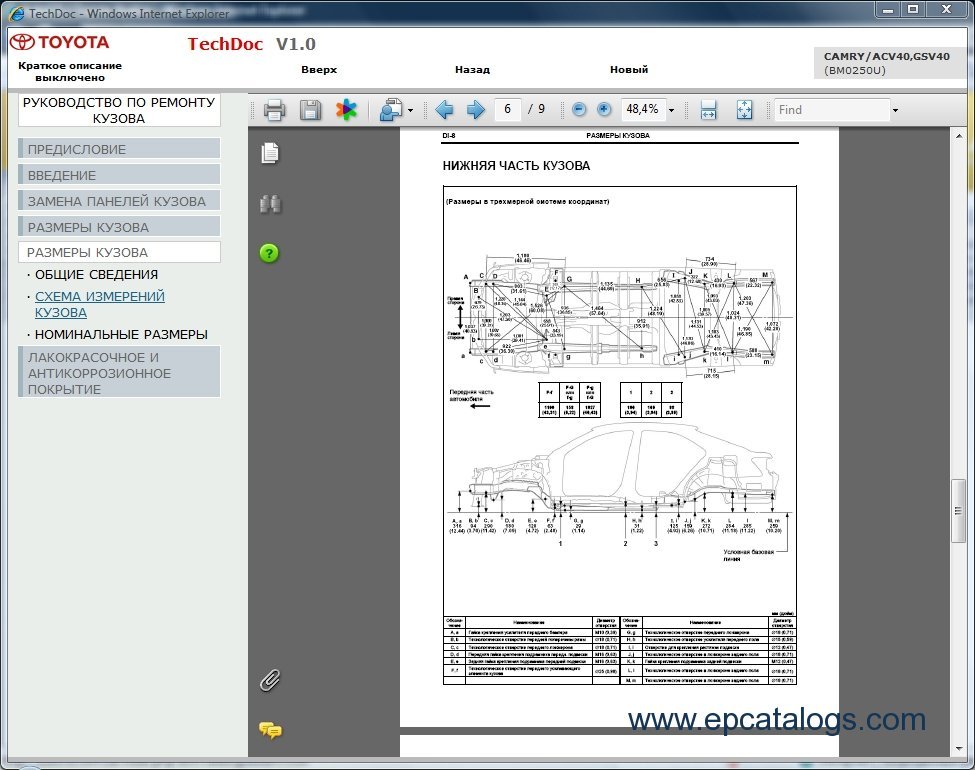This screenshot has width=975, height=770.
Task: Click the zoom percentage field 48,4%
Action: pyautogui.click(x=642, y=109)
